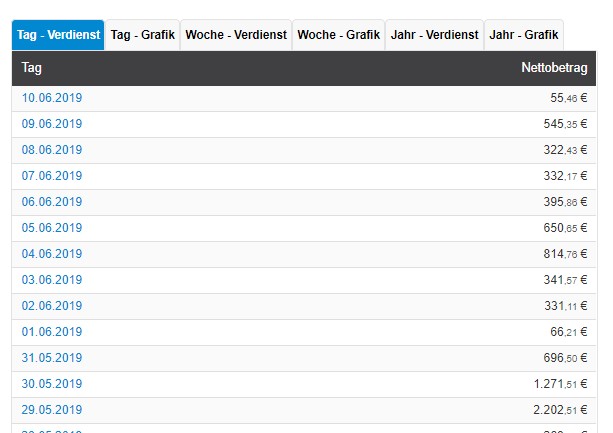Open the 10.06.2019 date link
The height and width of the screenshot is (433, 613).
pos(52,98)
